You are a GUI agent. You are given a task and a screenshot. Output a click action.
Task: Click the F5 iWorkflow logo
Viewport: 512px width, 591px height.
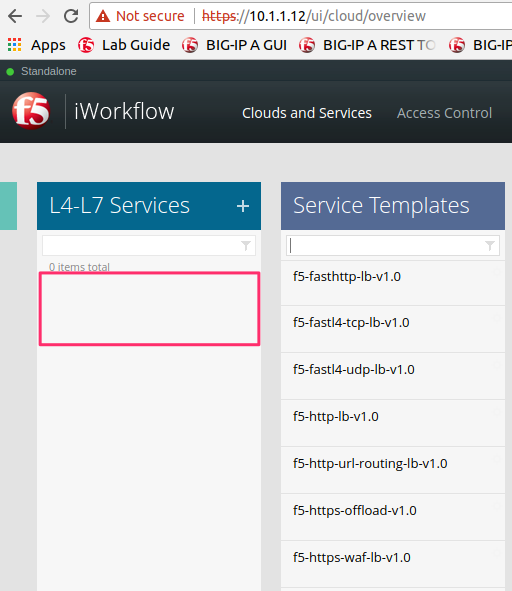31,111
